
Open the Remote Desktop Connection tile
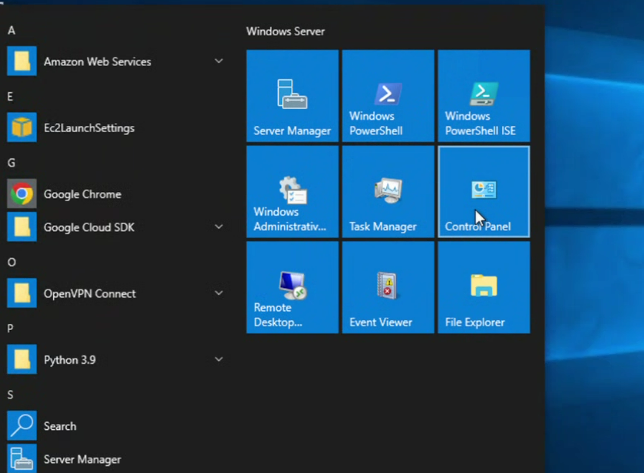click(292, 287)
